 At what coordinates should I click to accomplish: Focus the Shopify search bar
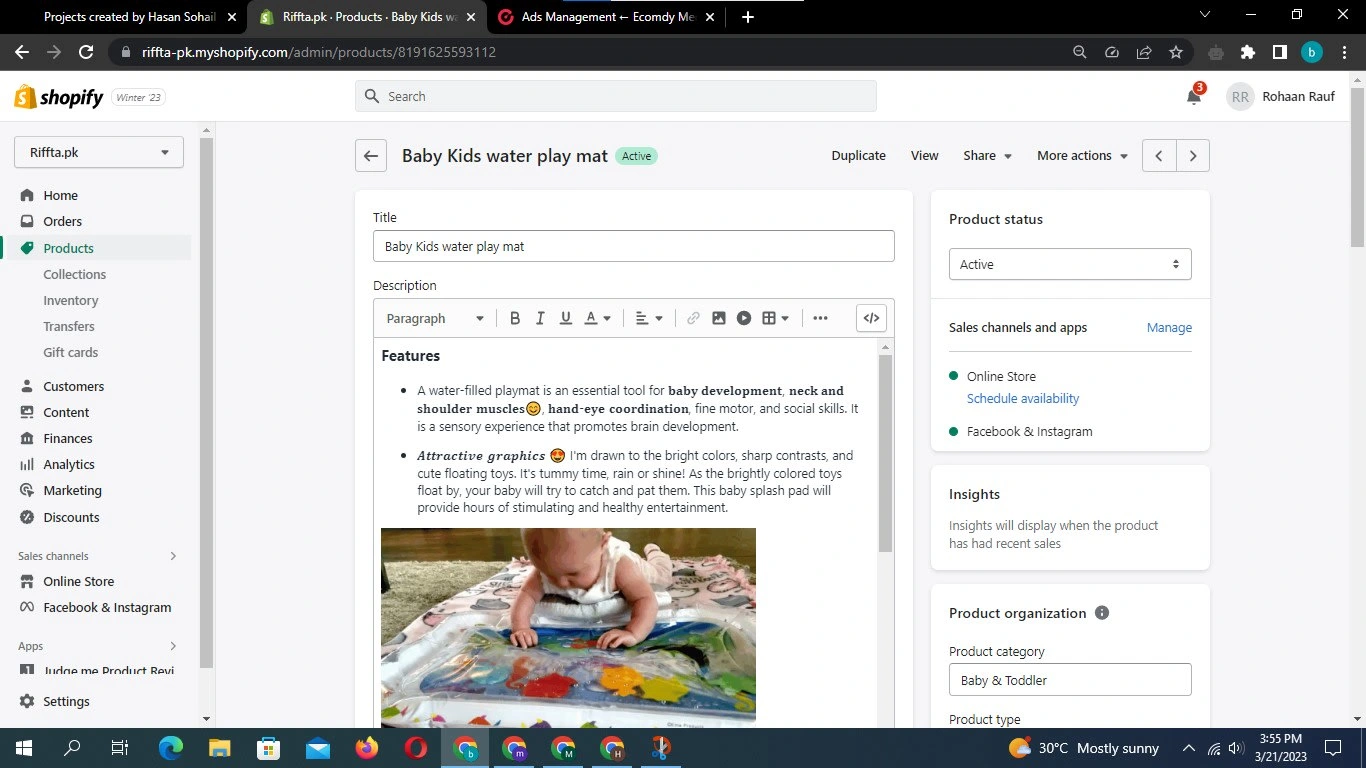point(616,96)
